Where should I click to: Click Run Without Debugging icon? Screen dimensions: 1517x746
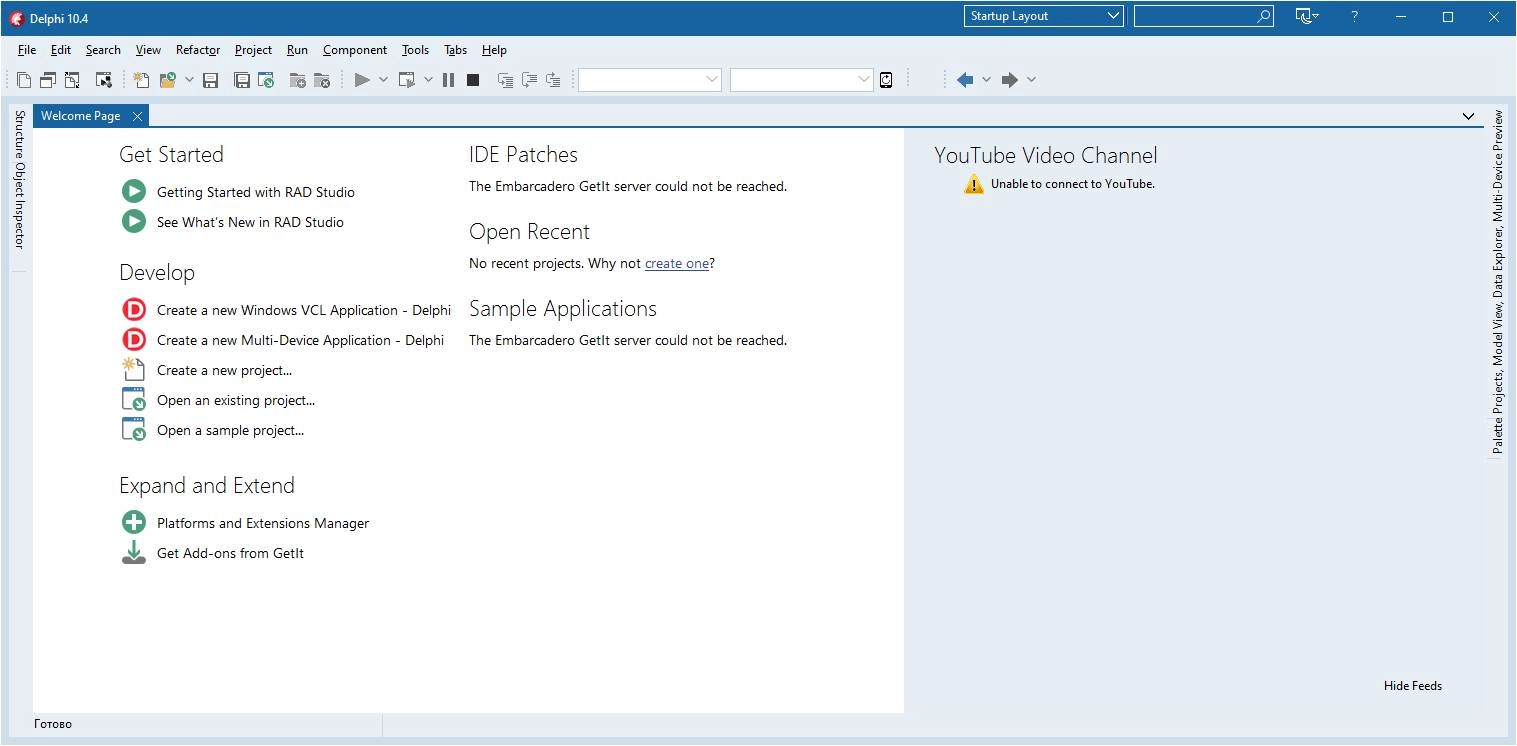[407, 80]
